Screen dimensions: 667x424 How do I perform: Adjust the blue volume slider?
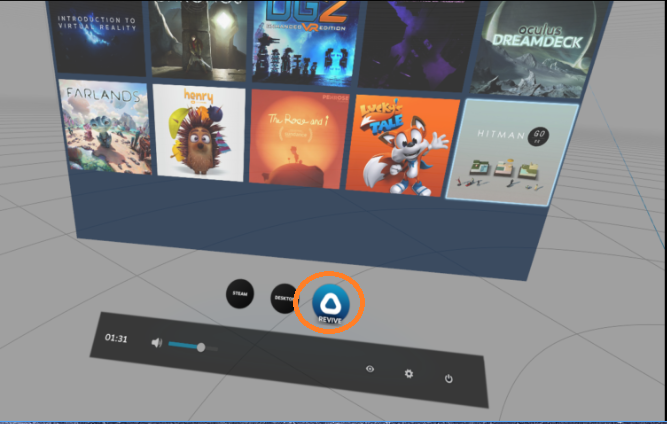tap(193, 346)
